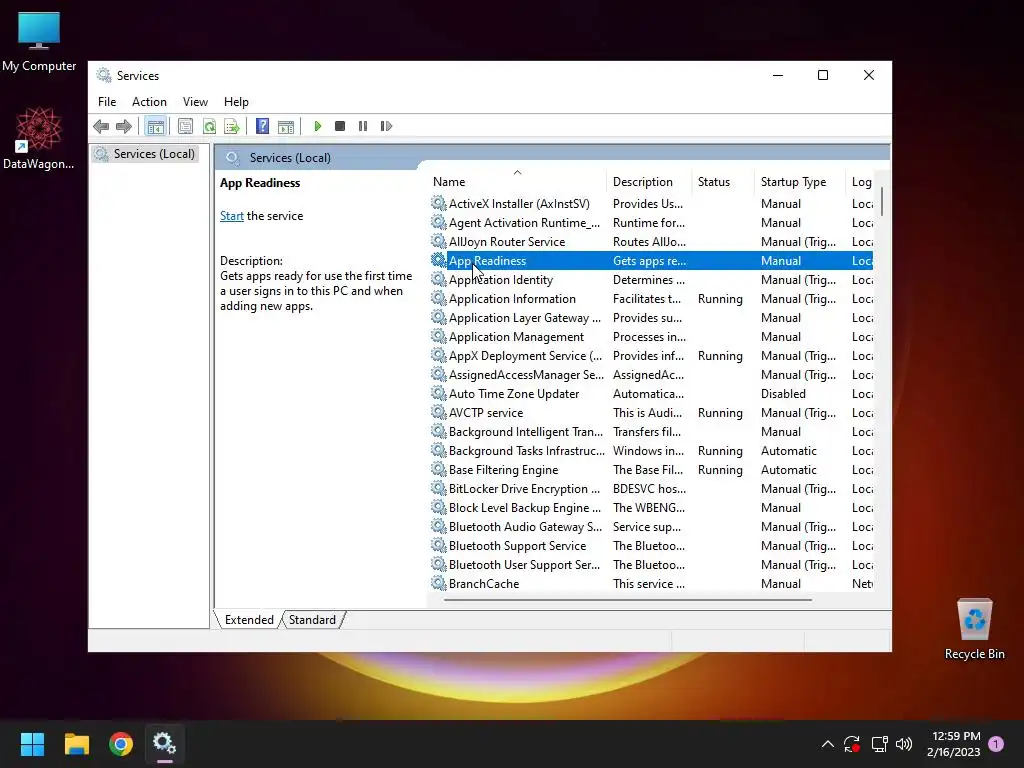
Task: Select the Bluetooth Support Service row
Action: click(x=651, y=545)
